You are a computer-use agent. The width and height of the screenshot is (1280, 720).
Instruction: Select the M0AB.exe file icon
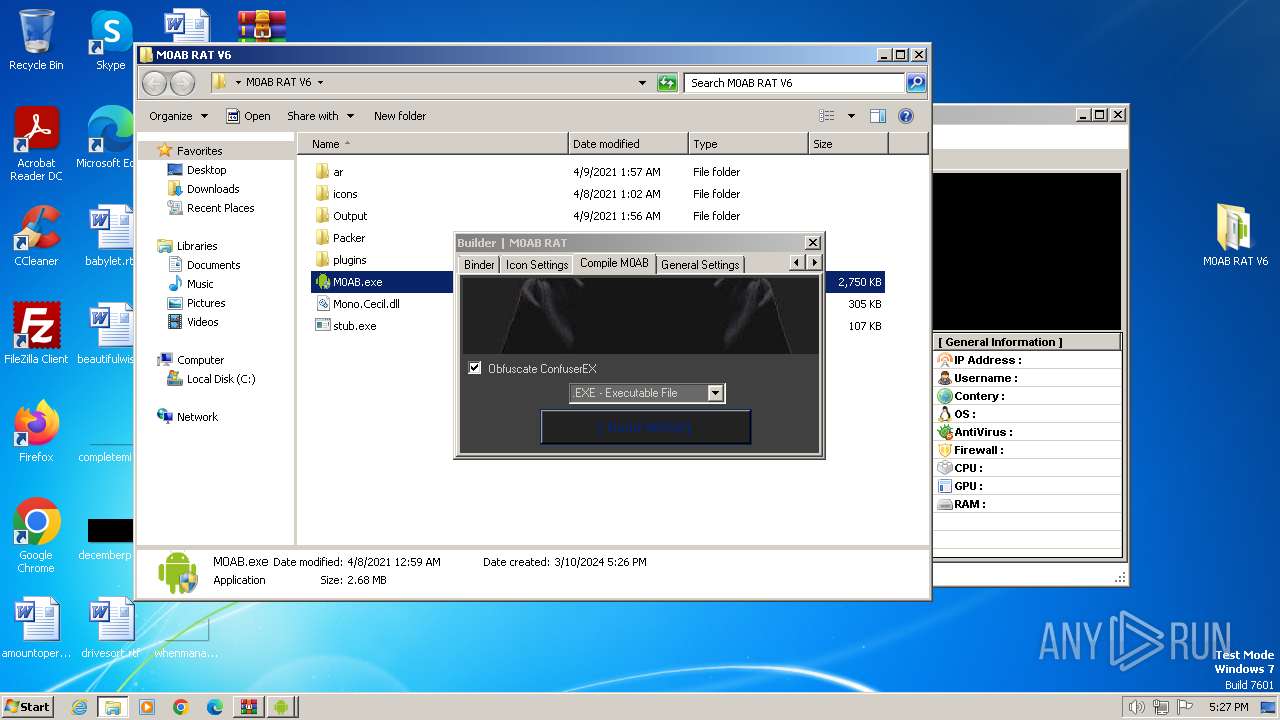click(323, 282)
